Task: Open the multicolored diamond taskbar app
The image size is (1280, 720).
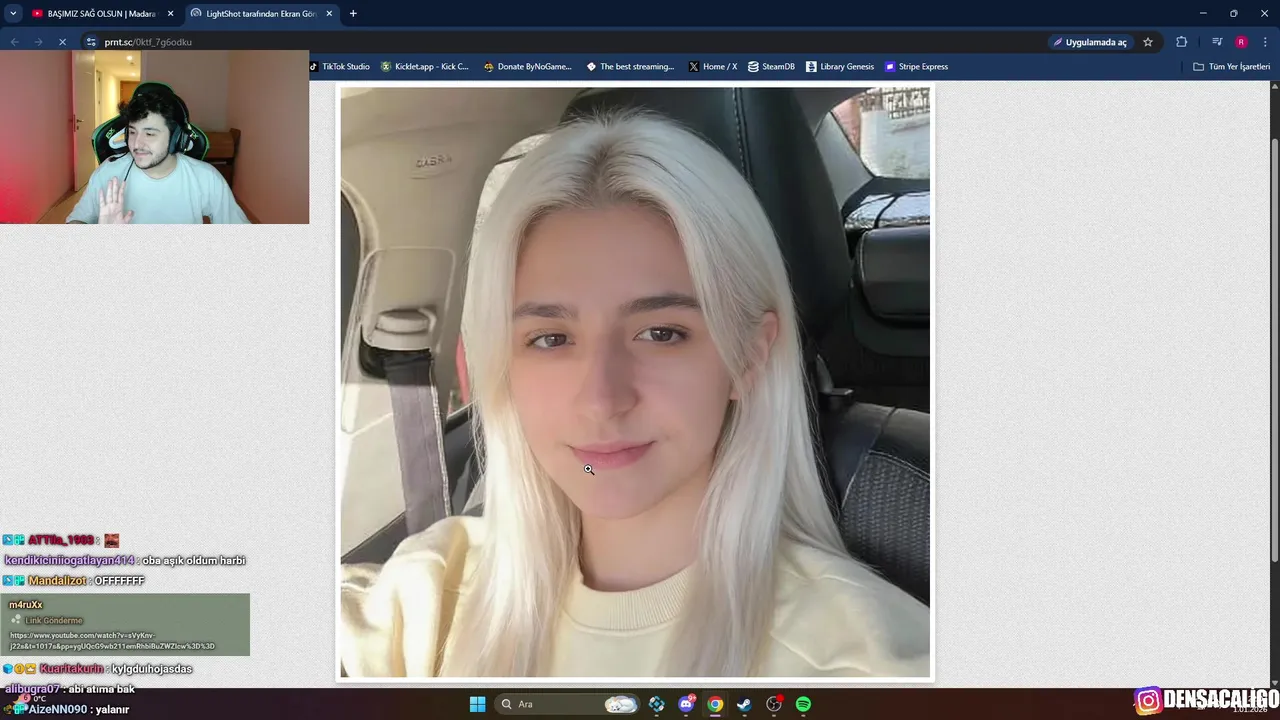Action: pos(656,704)
